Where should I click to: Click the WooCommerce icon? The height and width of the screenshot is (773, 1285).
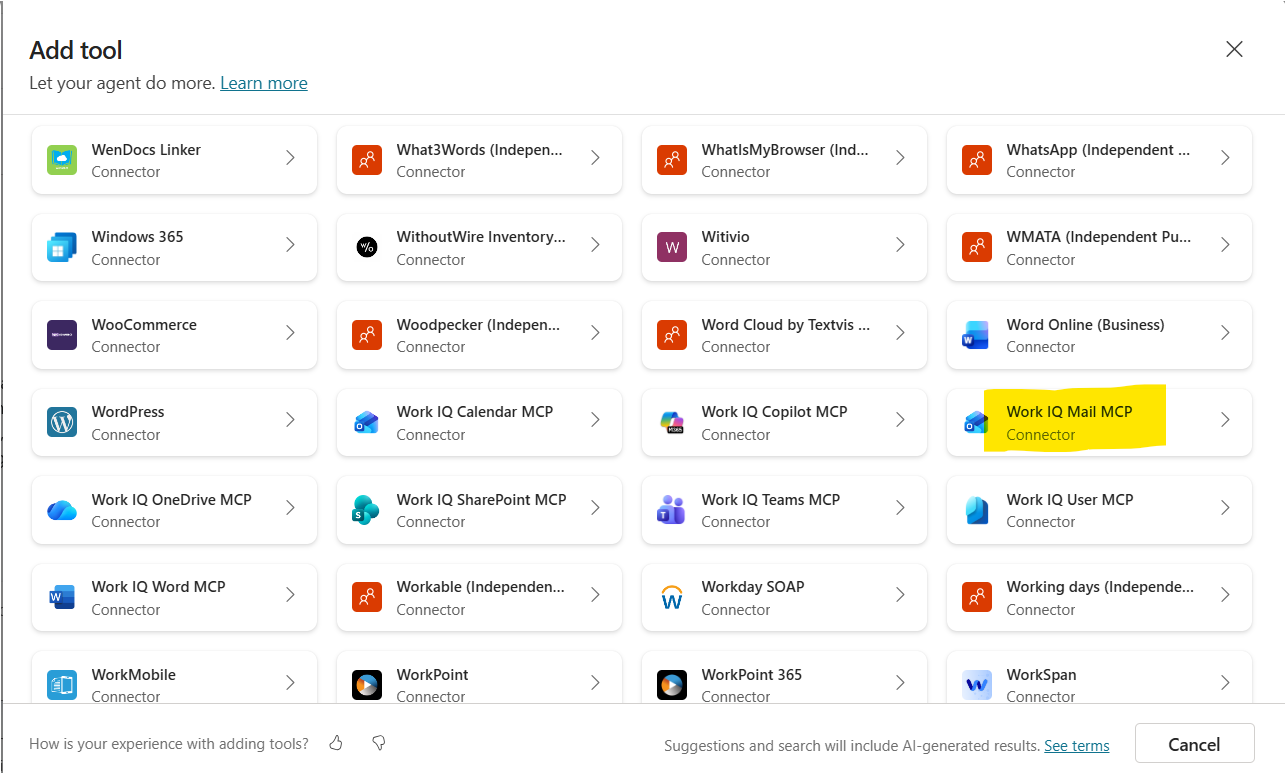(62, 335)
